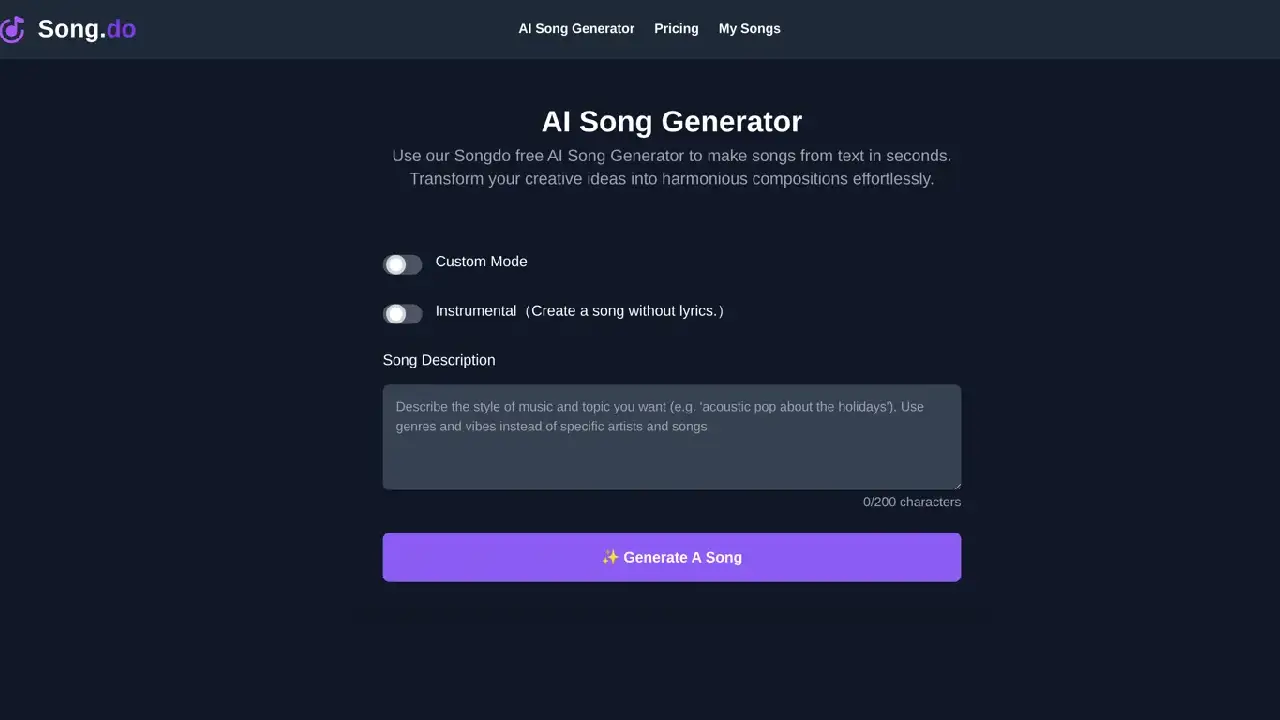Turn on the Instrumental toggle
1280x720 pixels.
(402, 314)
